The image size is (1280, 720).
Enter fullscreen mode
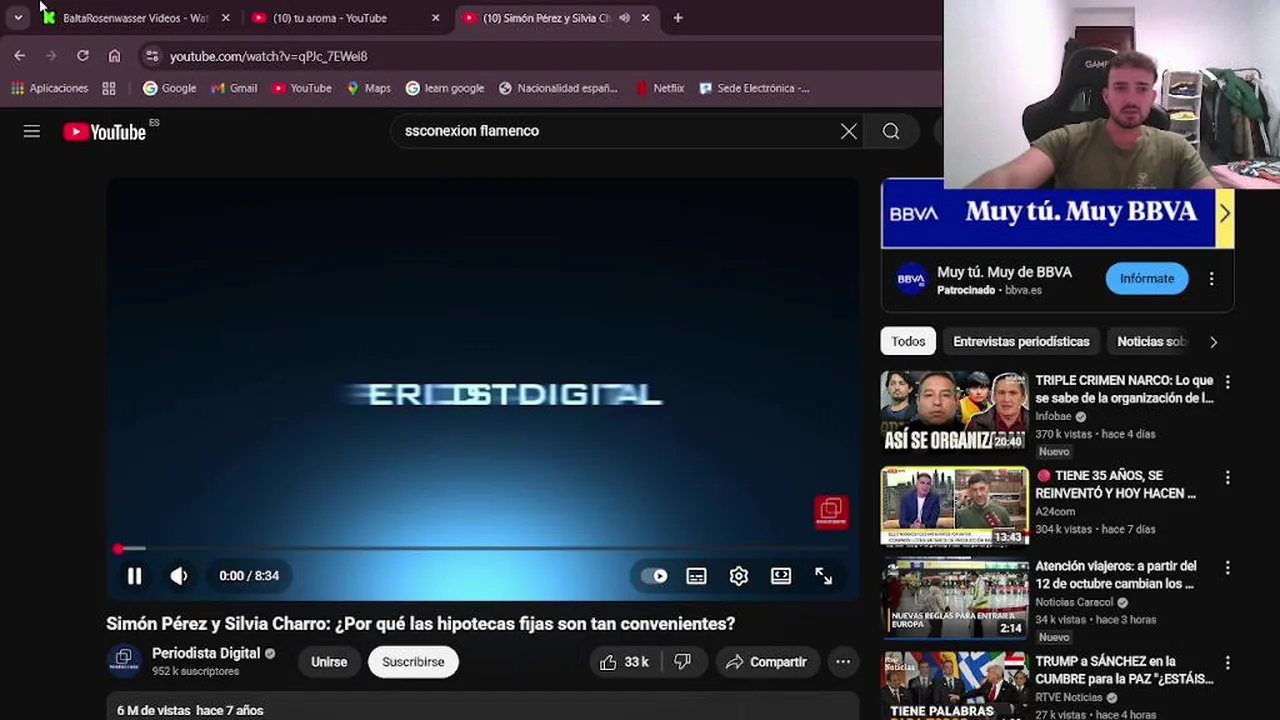click(x=823, y=576)
